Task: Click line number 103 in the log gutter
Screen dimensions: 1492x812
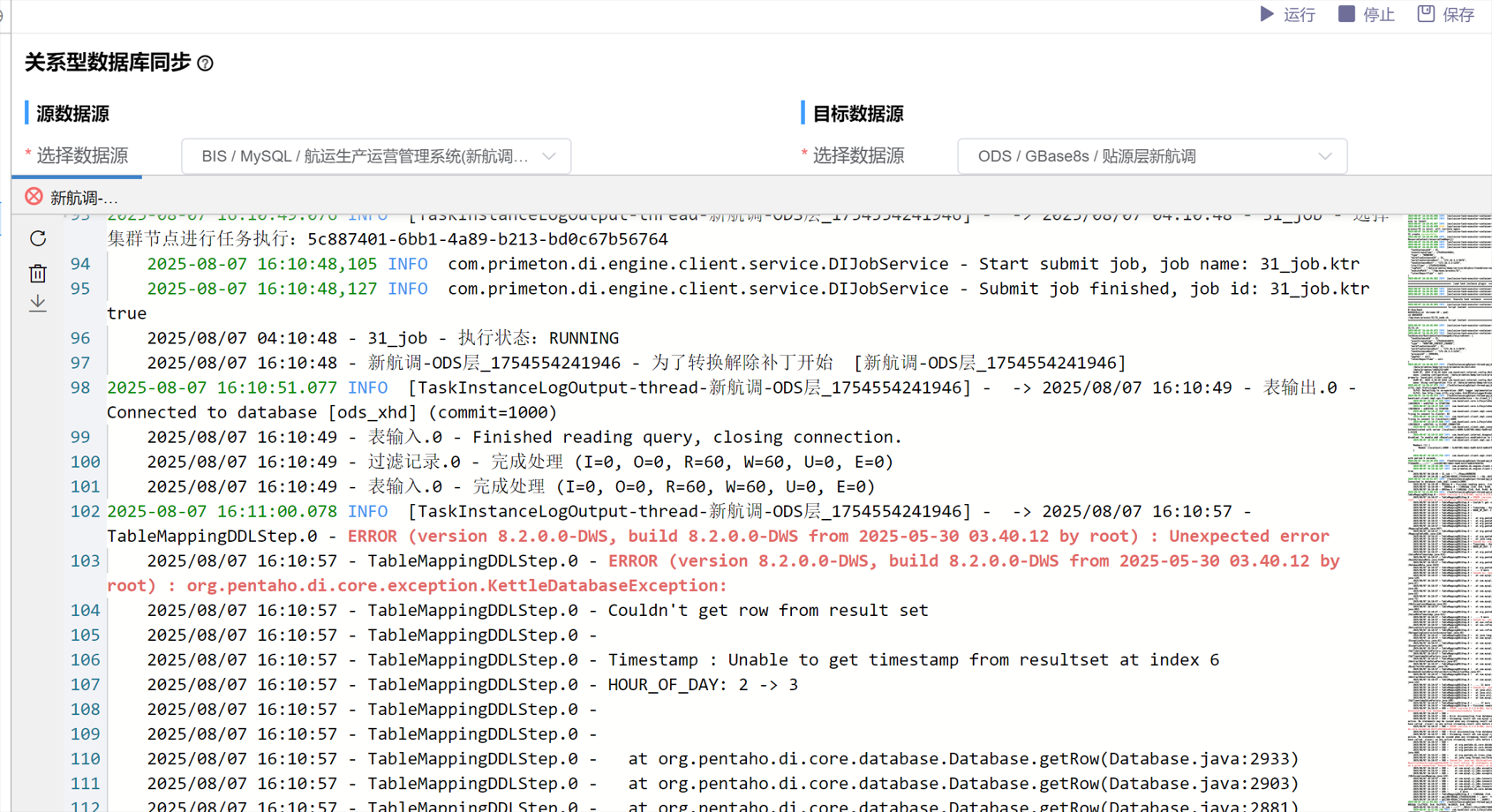Action: click(x=85, y=560)
